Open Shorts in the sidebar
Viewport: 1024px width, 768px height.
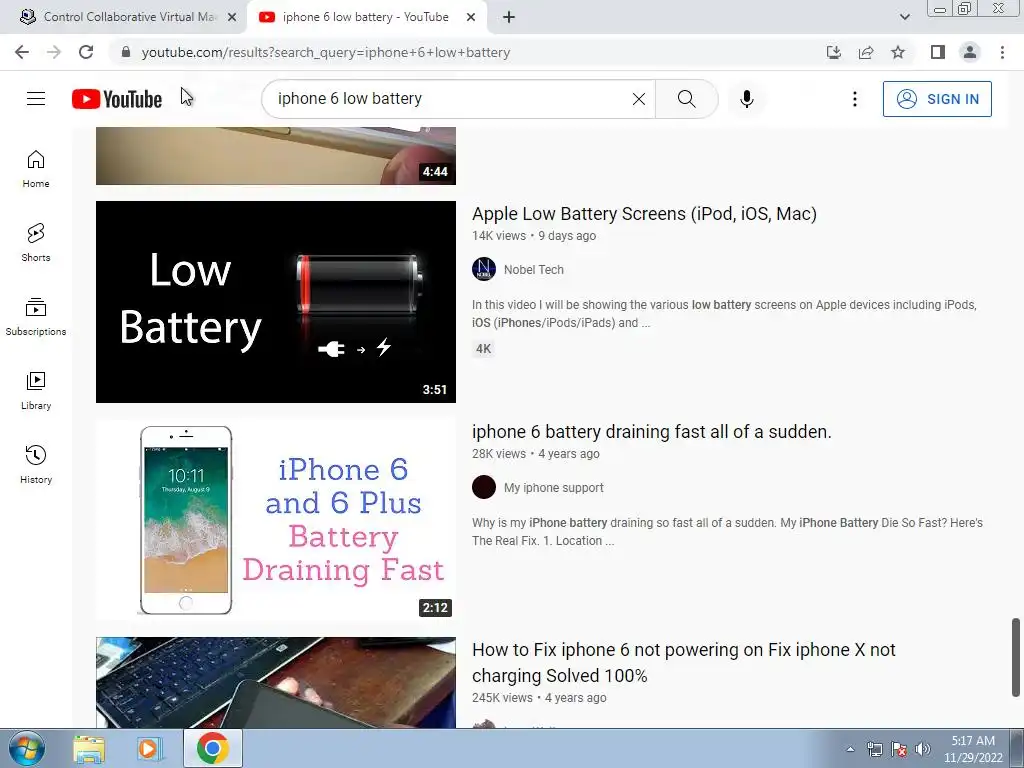click(x=36, y=243)
